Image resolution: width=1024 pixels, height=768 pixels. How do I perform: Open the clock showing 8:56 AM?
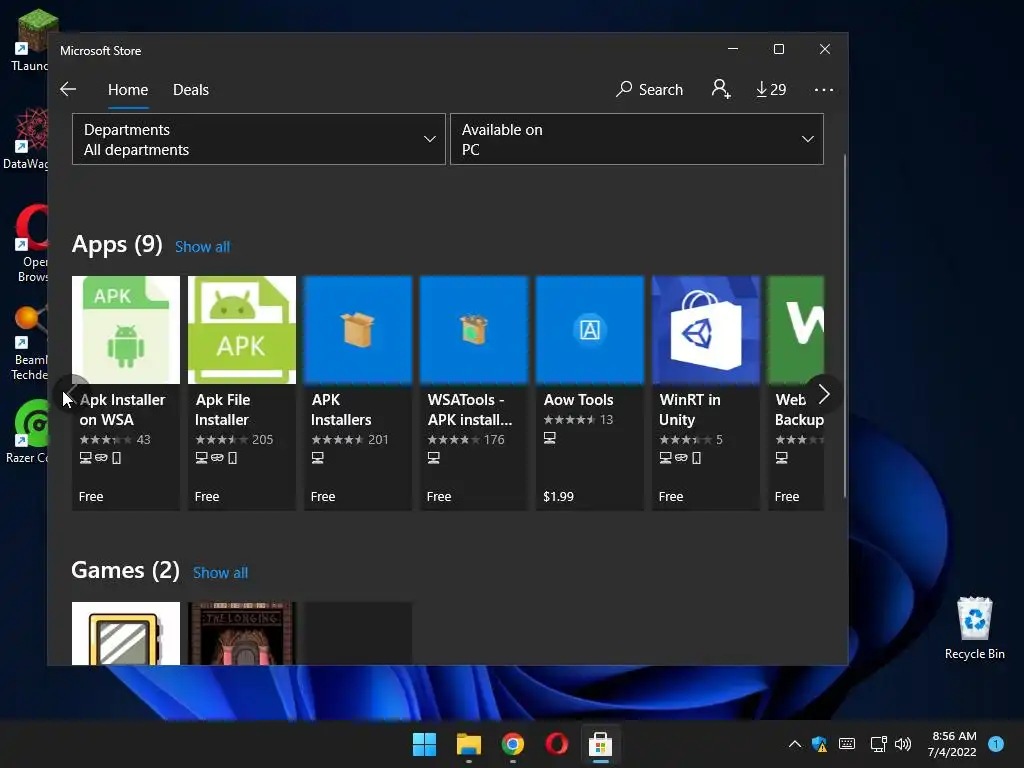953,744
